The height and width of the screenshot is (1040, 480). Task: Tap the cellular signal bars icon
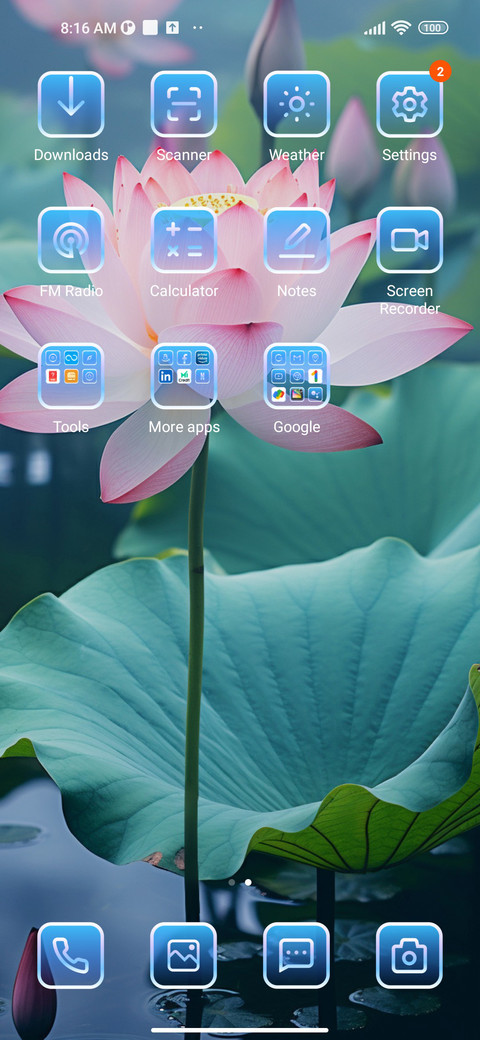point(375,28)
